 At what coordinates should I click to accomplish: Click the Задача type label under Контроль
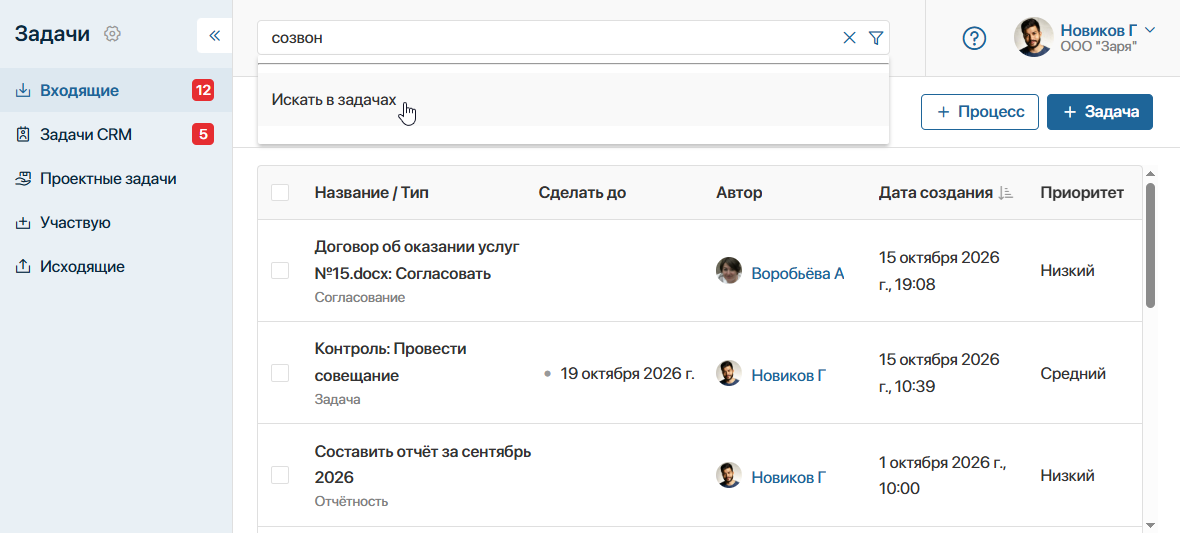337,399
